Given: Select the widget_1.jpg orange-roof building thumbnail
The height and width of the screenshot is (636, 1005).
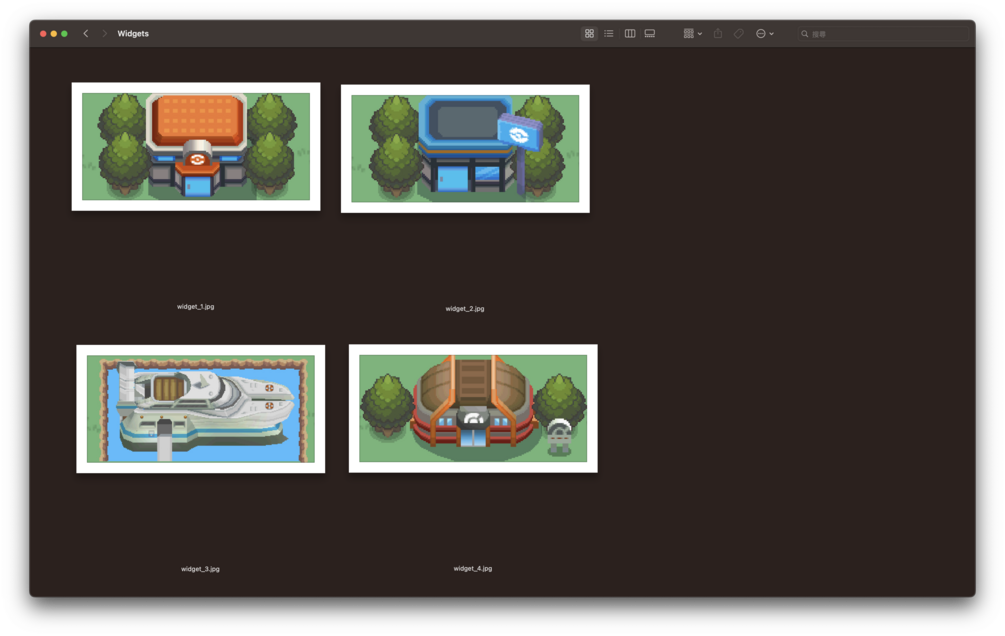Looking at the screenshot, I should pos(196,146).
